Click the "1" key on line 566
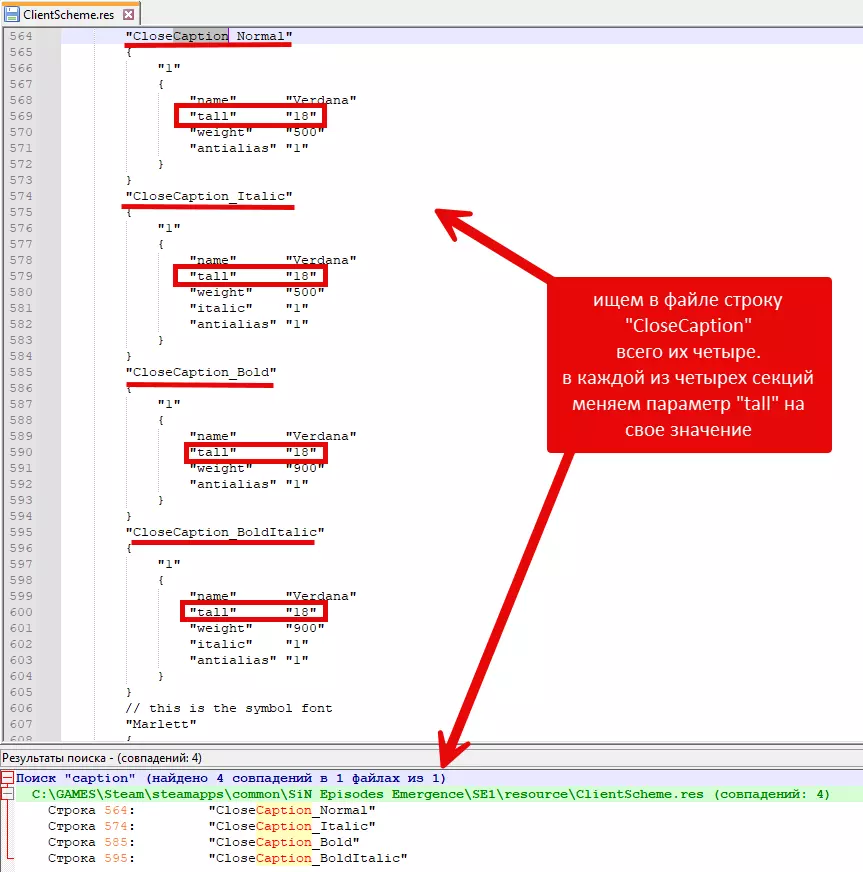The width and height of the screenshot is (863, 872). coord(169,68)
